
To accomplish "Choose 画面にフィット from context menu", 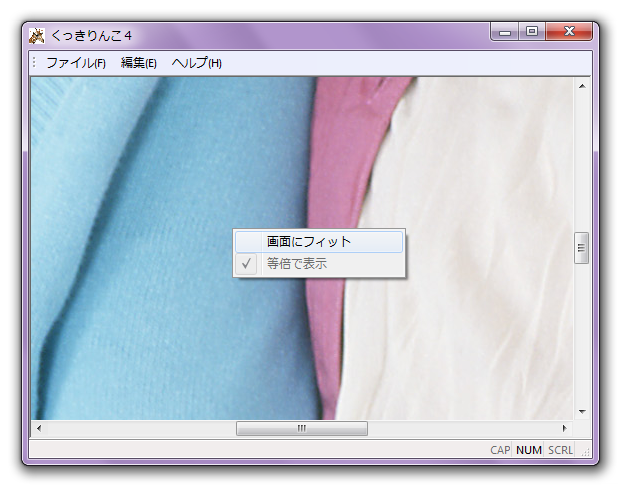I will [319, 242].
